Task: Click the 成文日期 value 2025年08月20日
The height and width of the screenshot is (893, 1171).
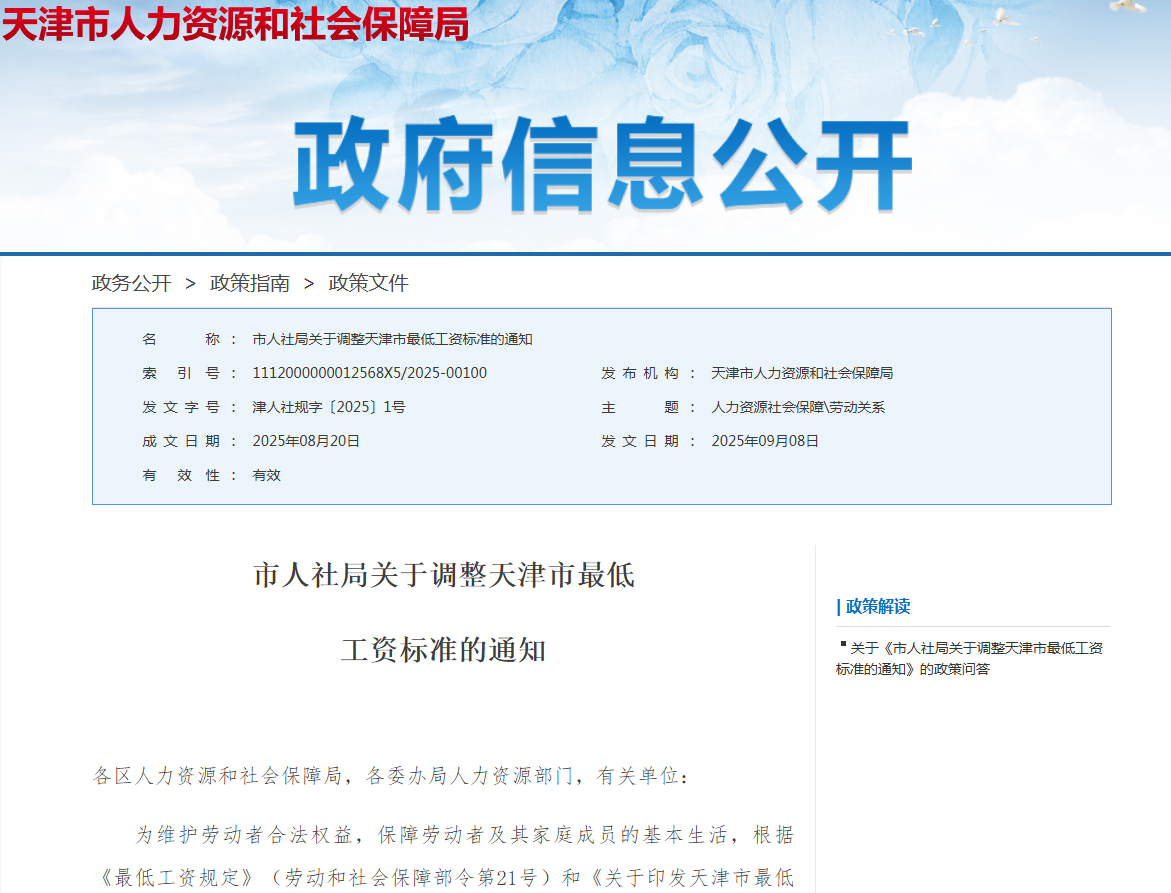Action: (305, 441)
